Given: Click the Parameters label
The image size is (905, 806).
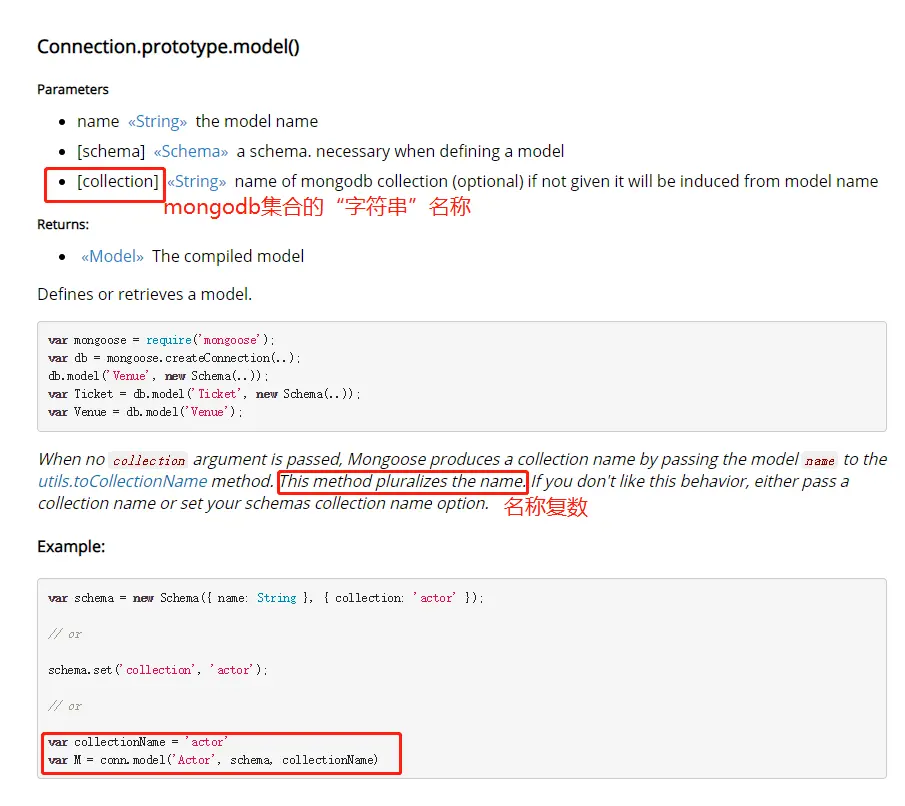Looking at the screenshot, I should [73, 89].
